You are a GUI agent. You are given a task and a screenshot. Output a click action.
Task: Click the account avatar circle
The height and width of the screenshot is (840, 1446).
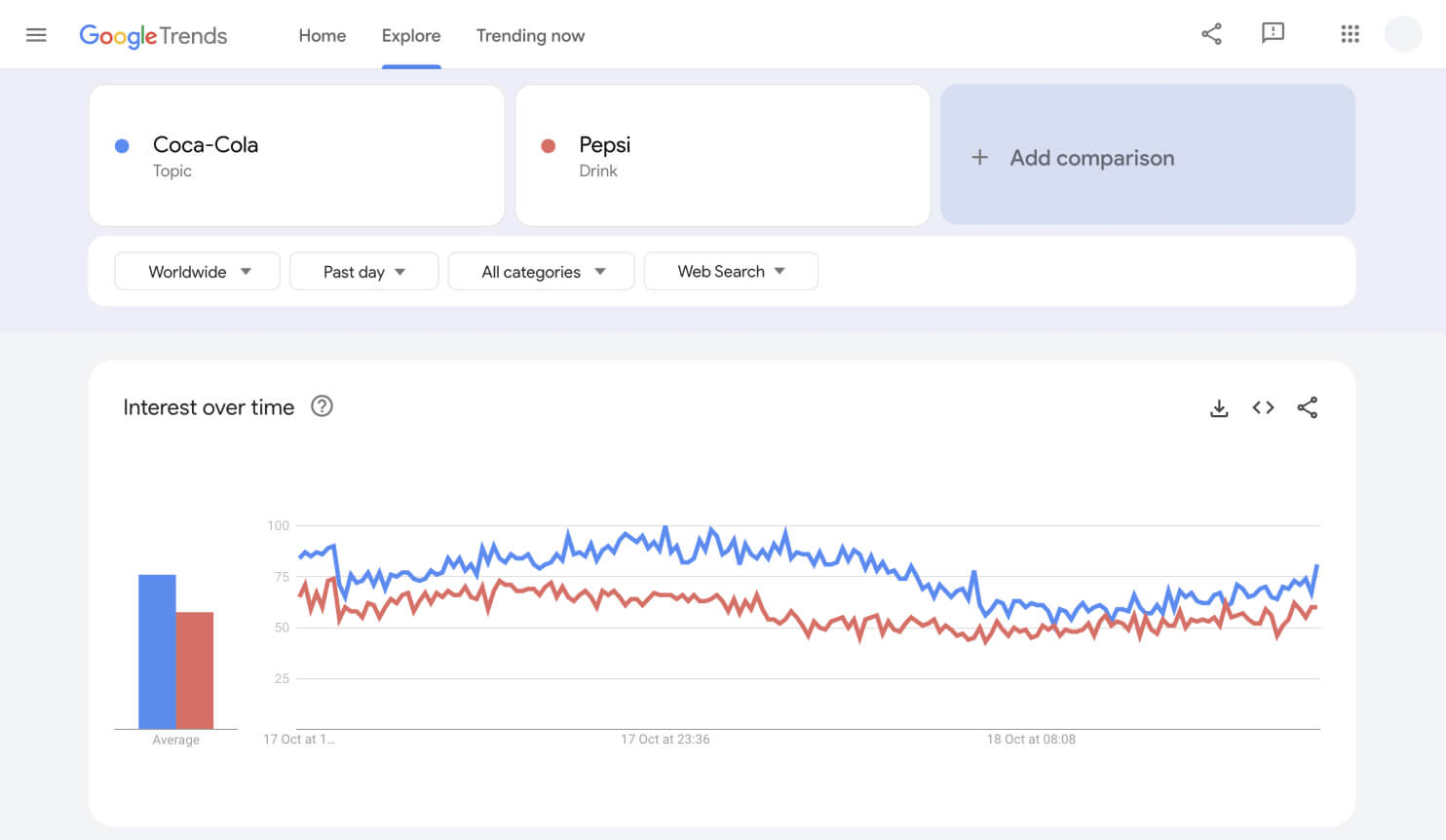coord(1403,34)
